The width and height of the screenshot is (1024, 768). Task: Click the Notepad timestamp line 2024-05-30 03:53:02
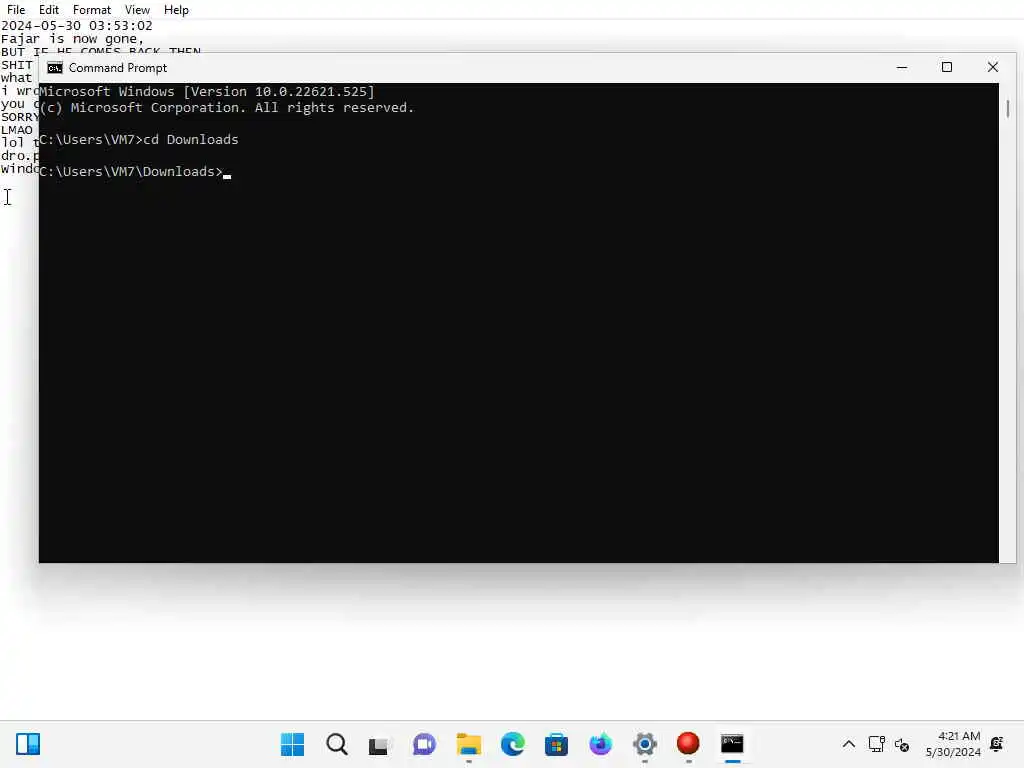[x=76, y=25]
